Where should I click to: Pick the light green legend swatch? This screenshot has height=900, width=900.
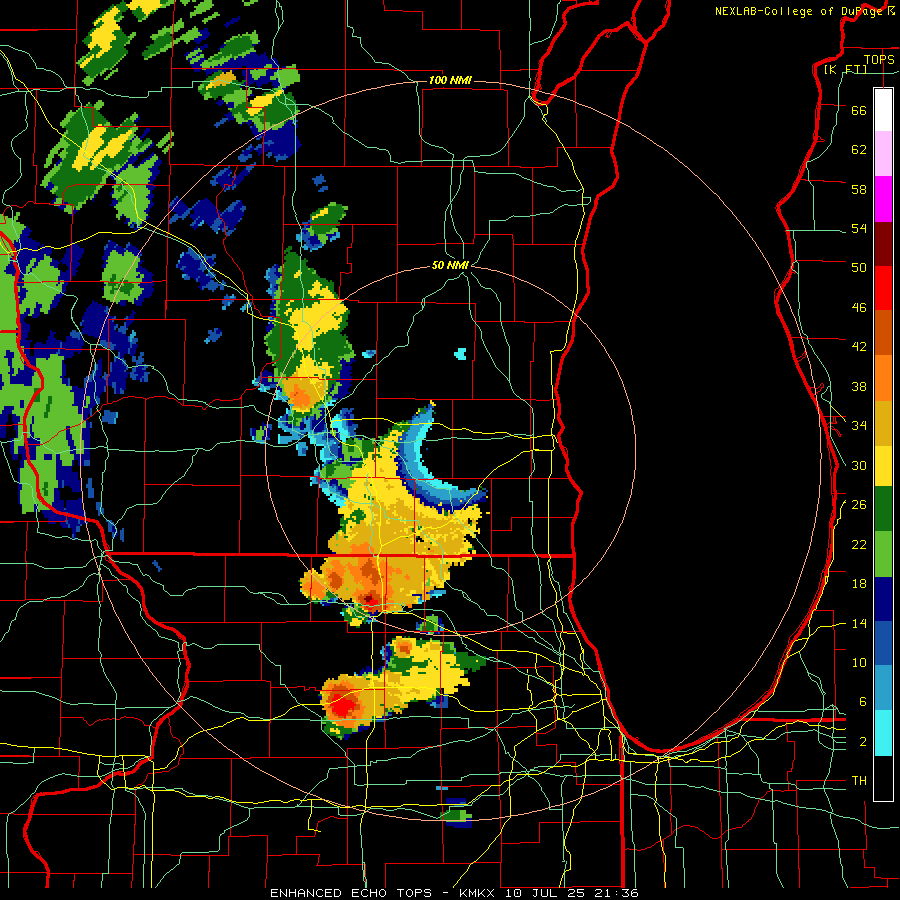883,554
